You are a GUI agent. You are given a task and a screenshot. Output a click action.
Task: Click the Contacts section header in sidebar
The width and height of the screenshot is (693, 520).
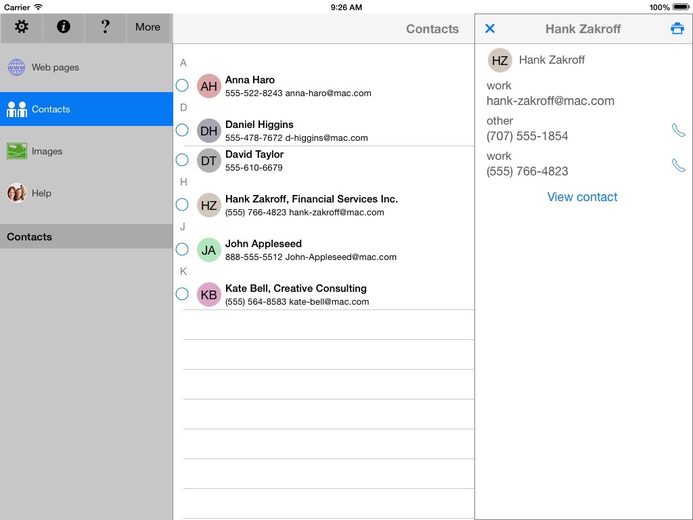tap(86, 236)
